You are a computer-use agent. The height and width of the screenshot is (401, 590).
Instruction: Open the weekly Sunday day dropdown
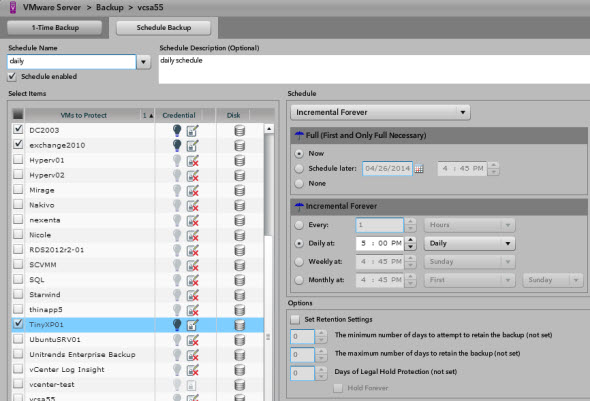(470, 261)
